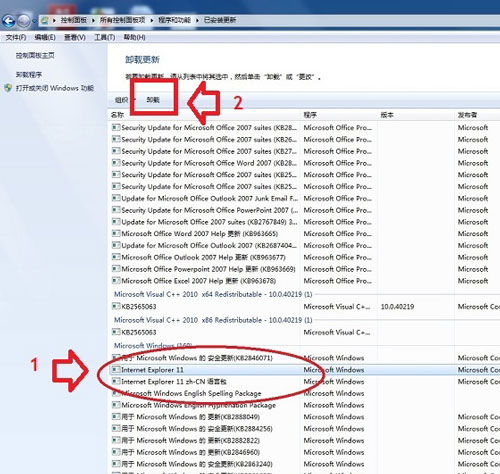Click icon of Word 2007 Help (KB963665) row

[x=116, y=233]
